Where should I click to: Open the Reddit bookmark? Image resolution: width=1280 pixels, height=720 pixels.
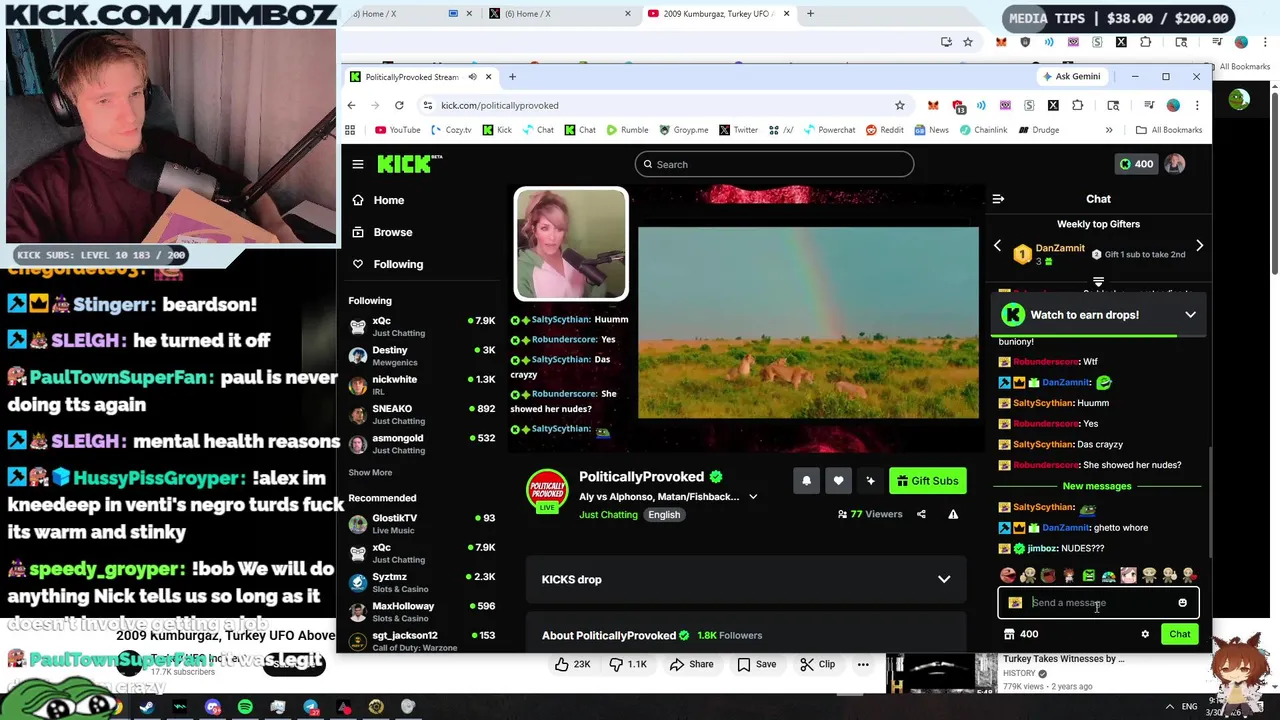885,130
